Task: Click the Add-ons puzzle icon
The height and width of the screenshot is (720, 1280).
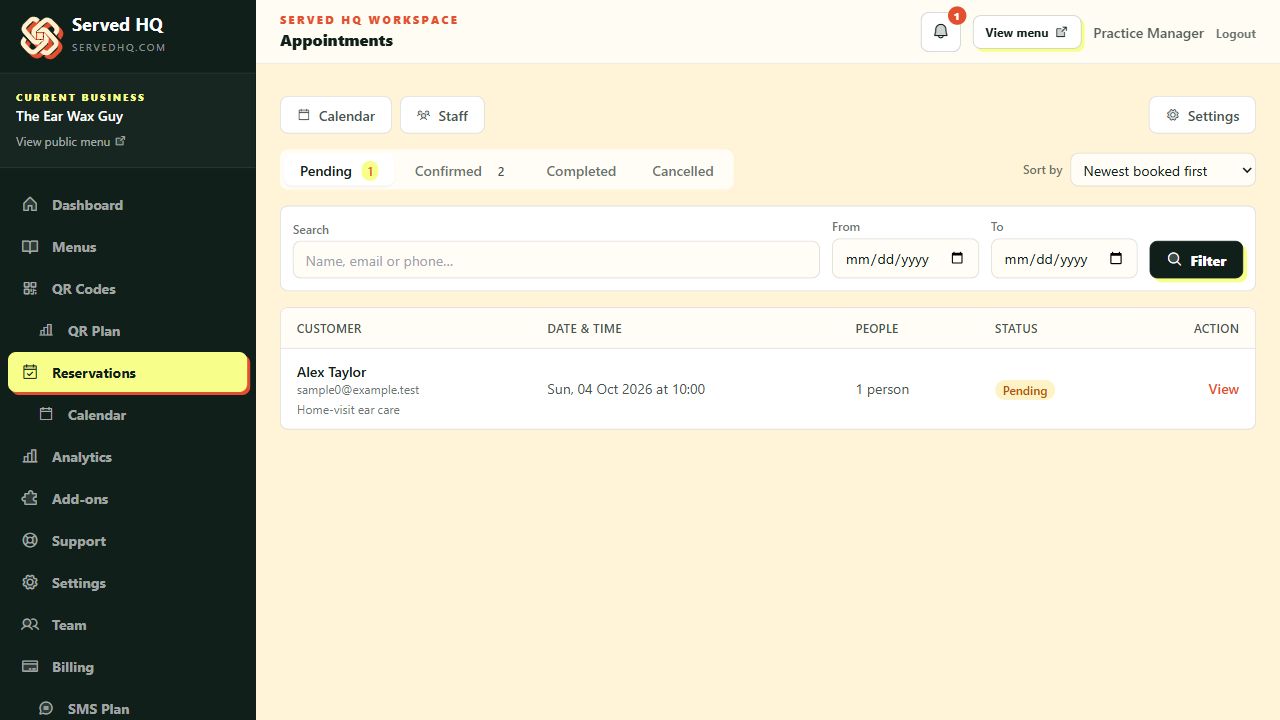Action: click(x=31, y=499)
